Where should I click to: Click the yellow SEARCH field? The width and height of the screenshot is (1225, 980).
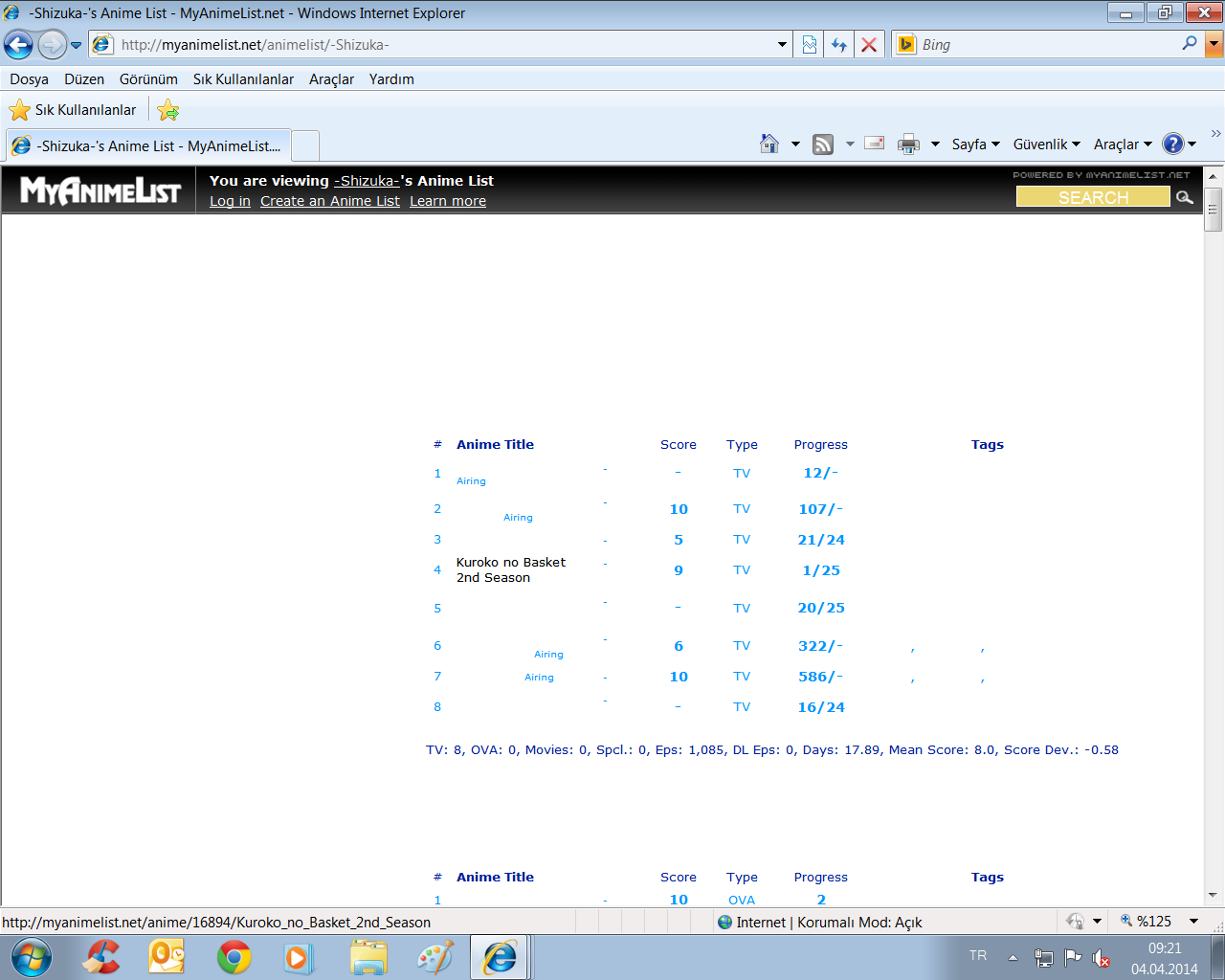point(1093,197)
